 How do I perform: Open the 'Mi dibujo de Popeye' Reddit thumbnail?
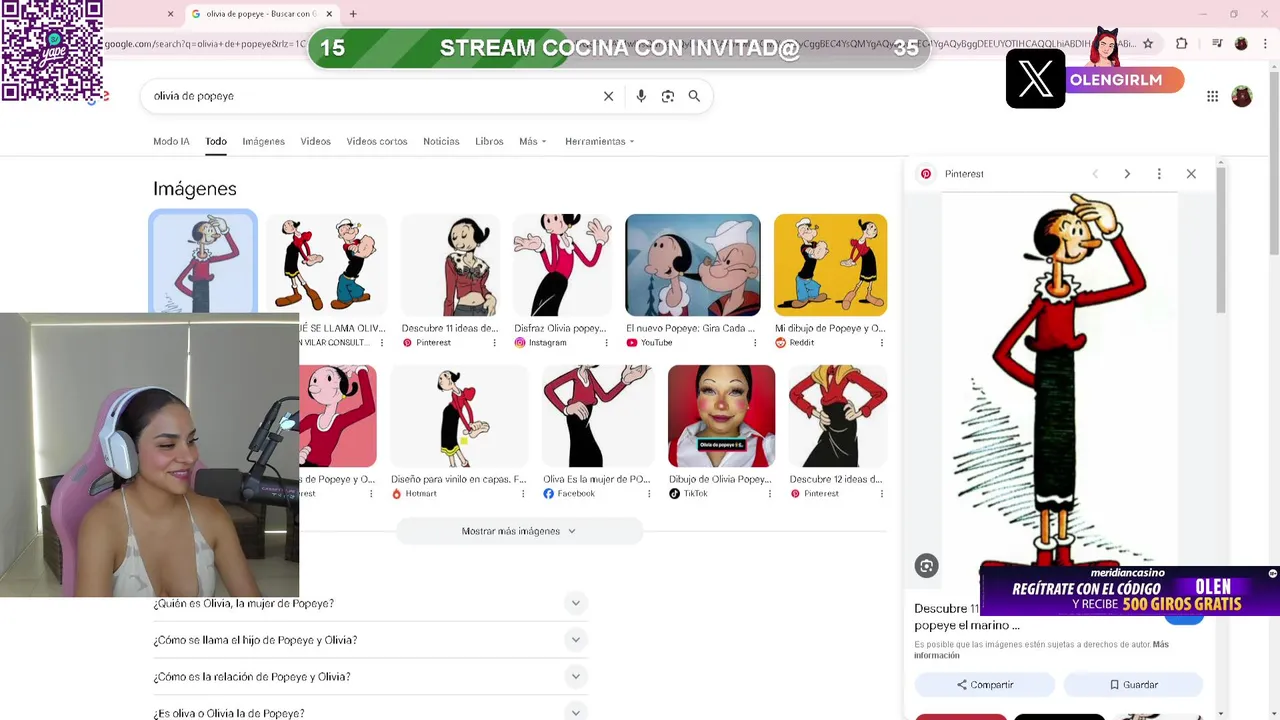click(830, 265)
